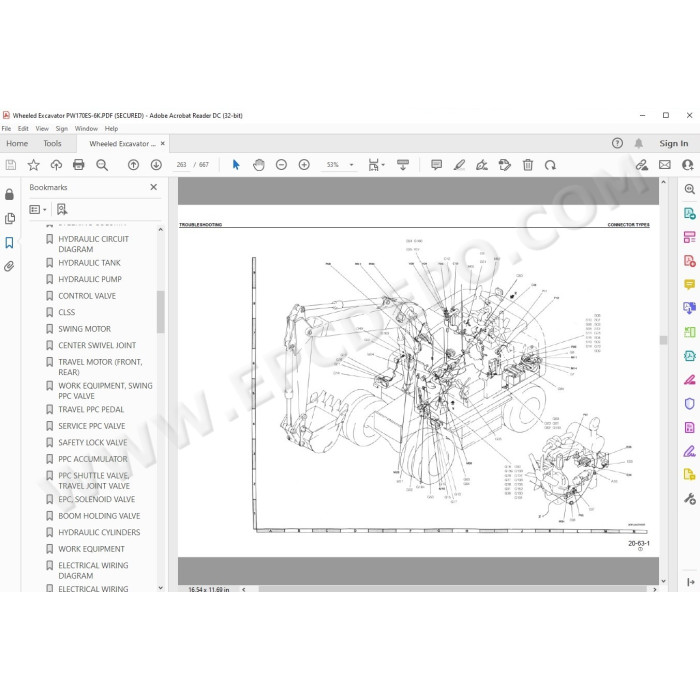Go to next page arrow icon

point(156,165)
